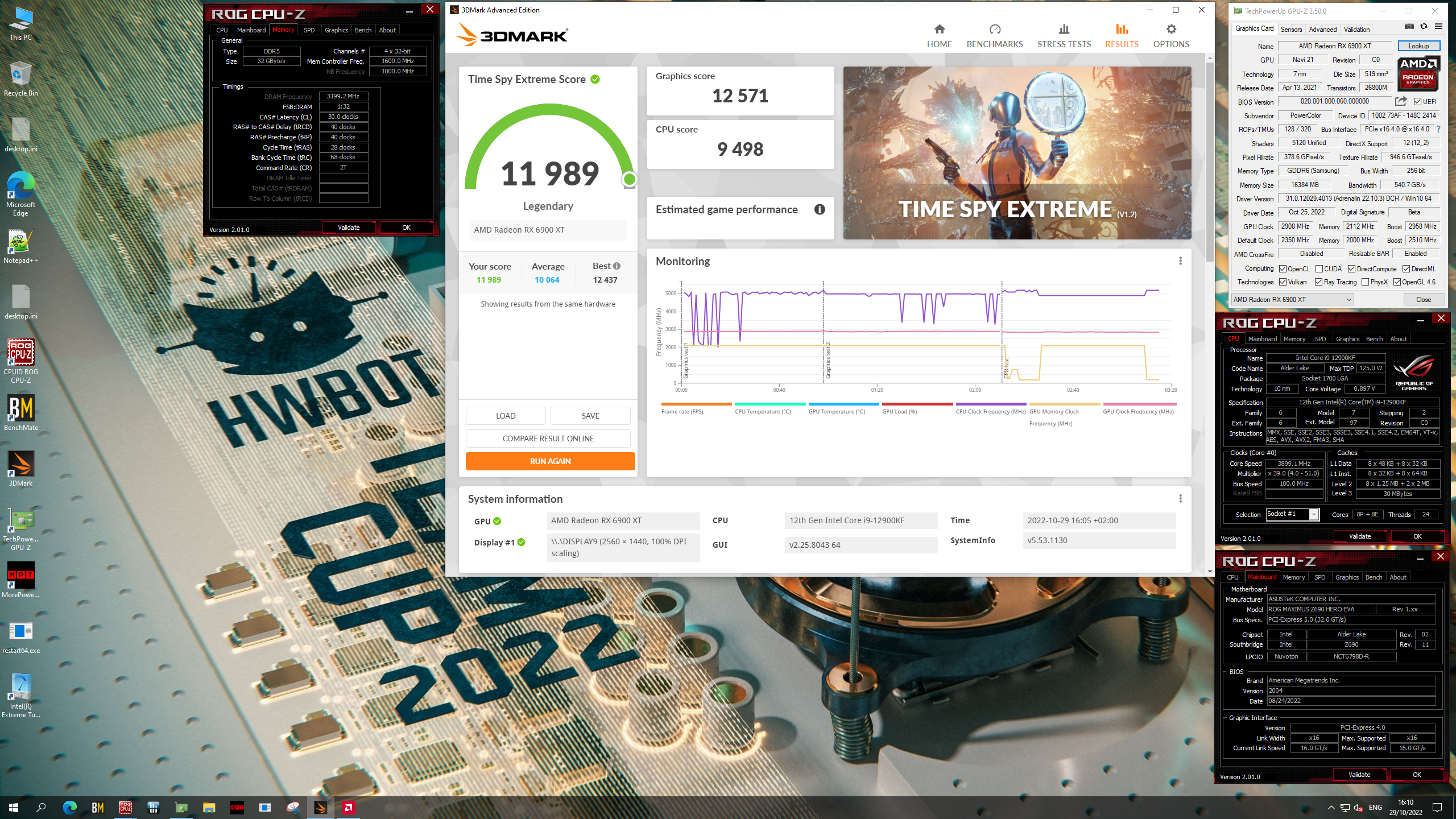1456x819 pixels.
Task: Open Graphics tab in the CPU-Z mainboard window
Action: click(x=1347, y=577)
